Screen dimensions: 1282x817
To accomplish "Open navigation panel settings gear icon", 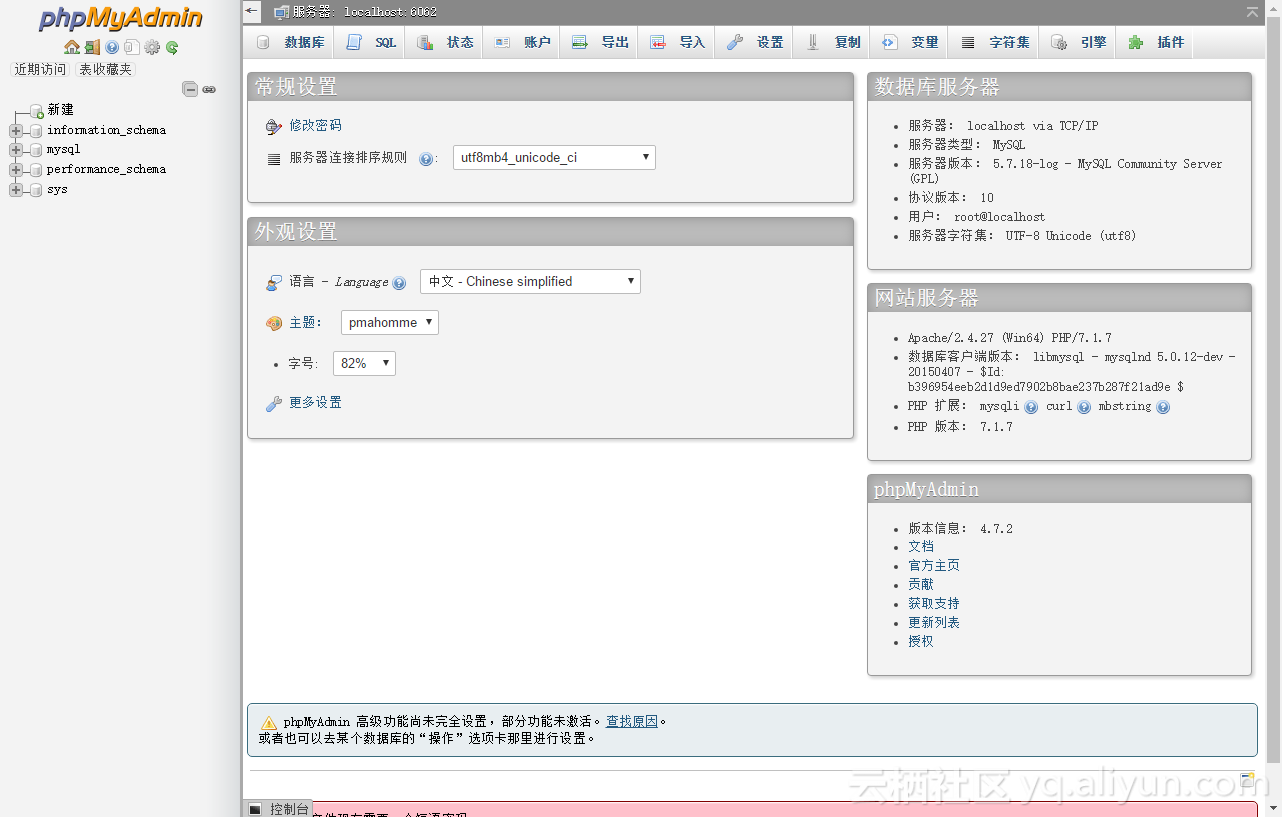I will 152,47.
